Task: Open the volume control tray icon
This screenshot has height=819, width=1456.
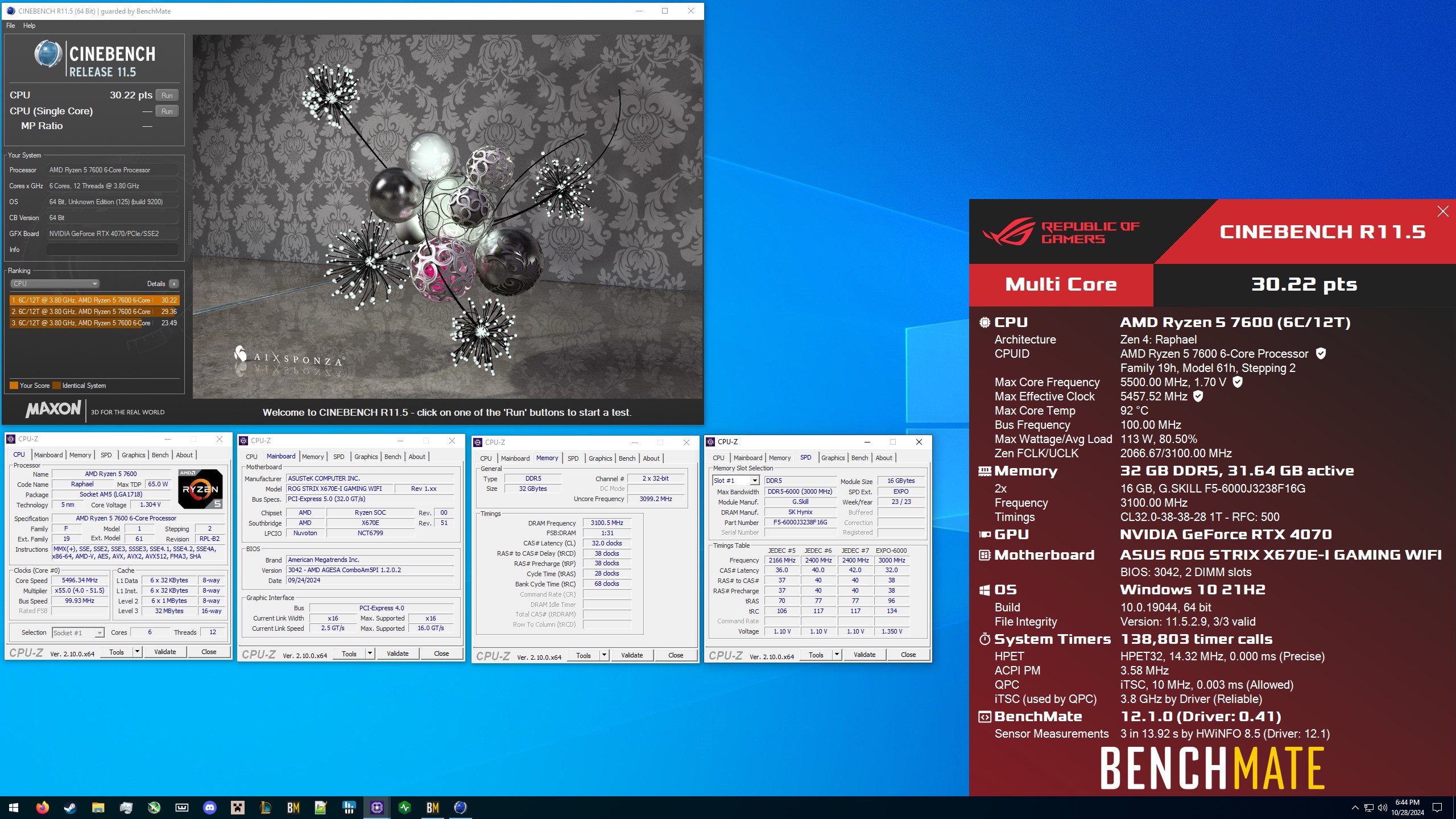Action: tap(1383, 808)
